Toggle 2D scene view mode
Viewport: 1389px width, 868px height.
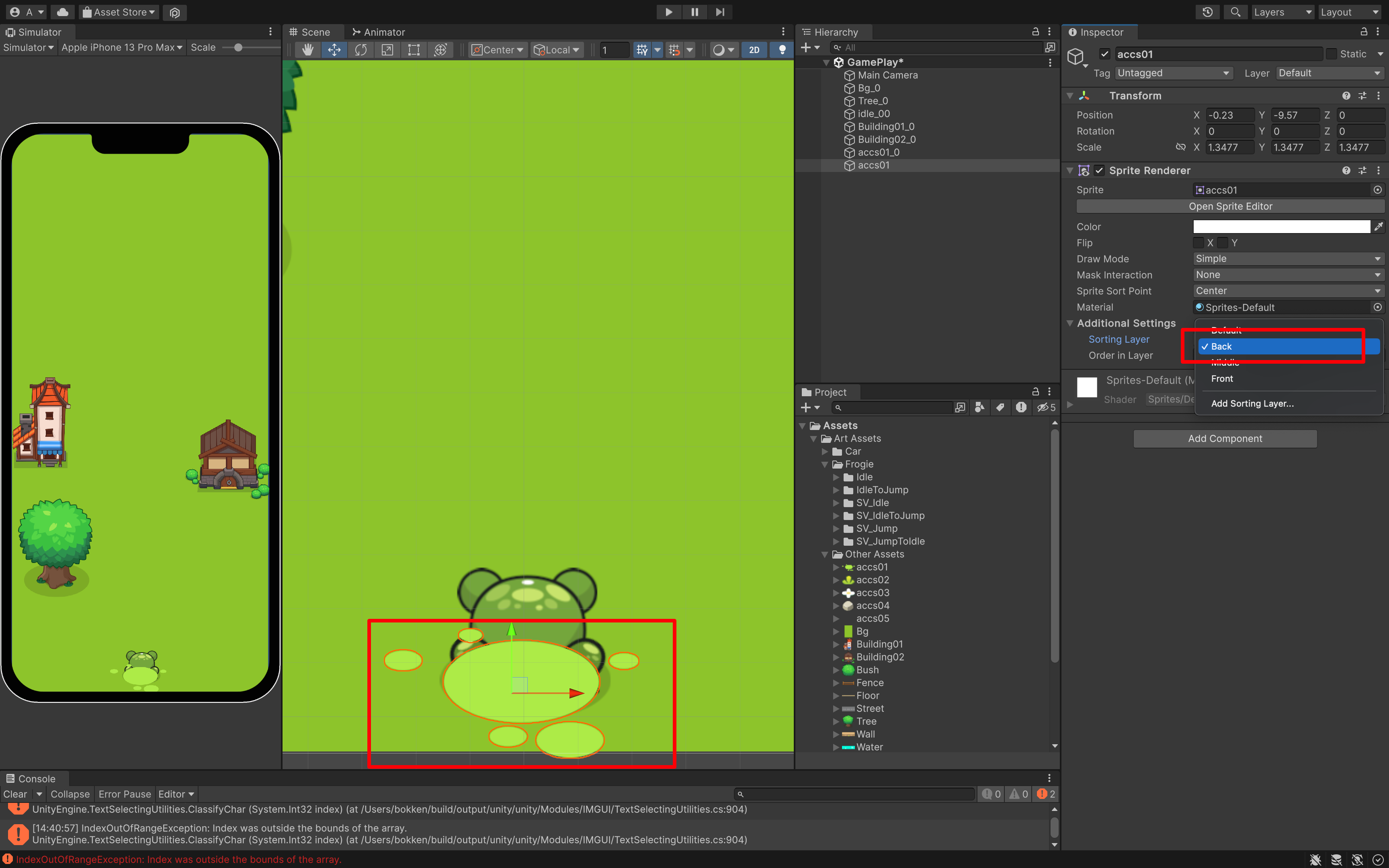click(x=754, y=50)
